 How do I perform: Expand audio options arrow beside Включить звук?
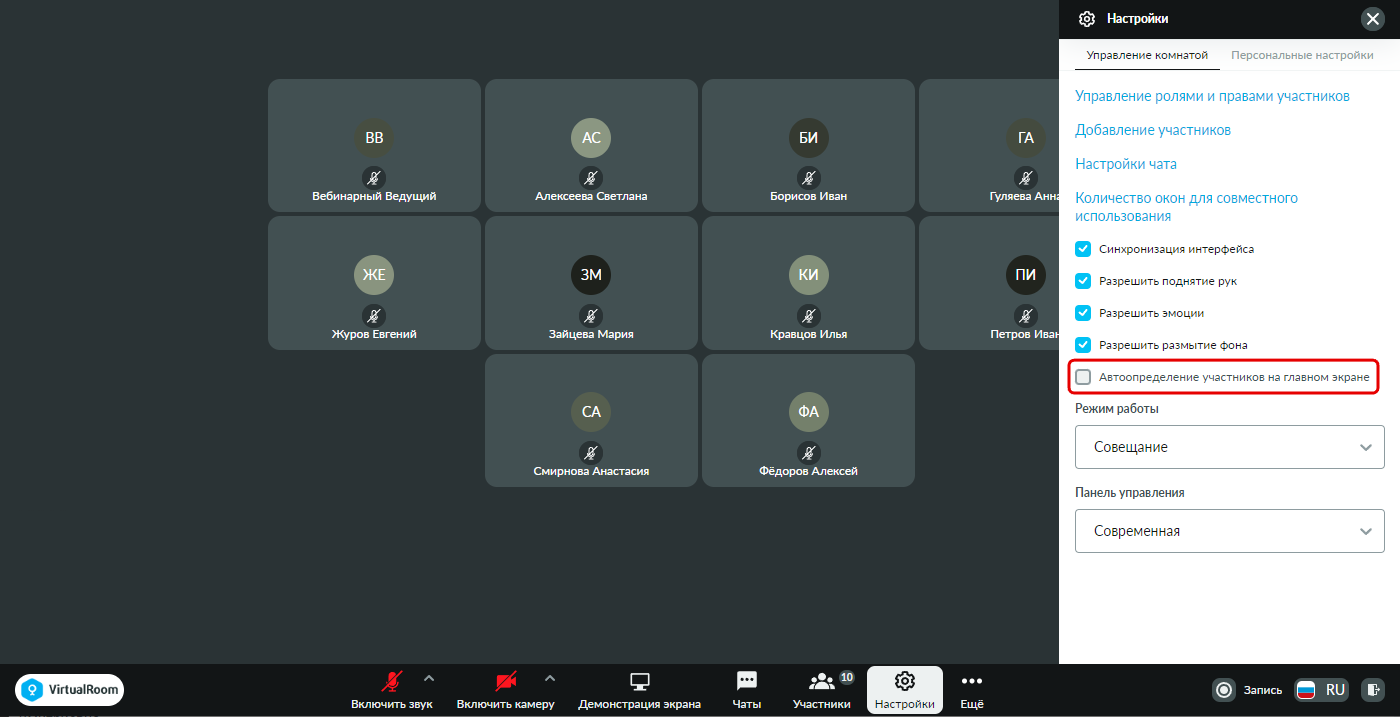[429, 678]
